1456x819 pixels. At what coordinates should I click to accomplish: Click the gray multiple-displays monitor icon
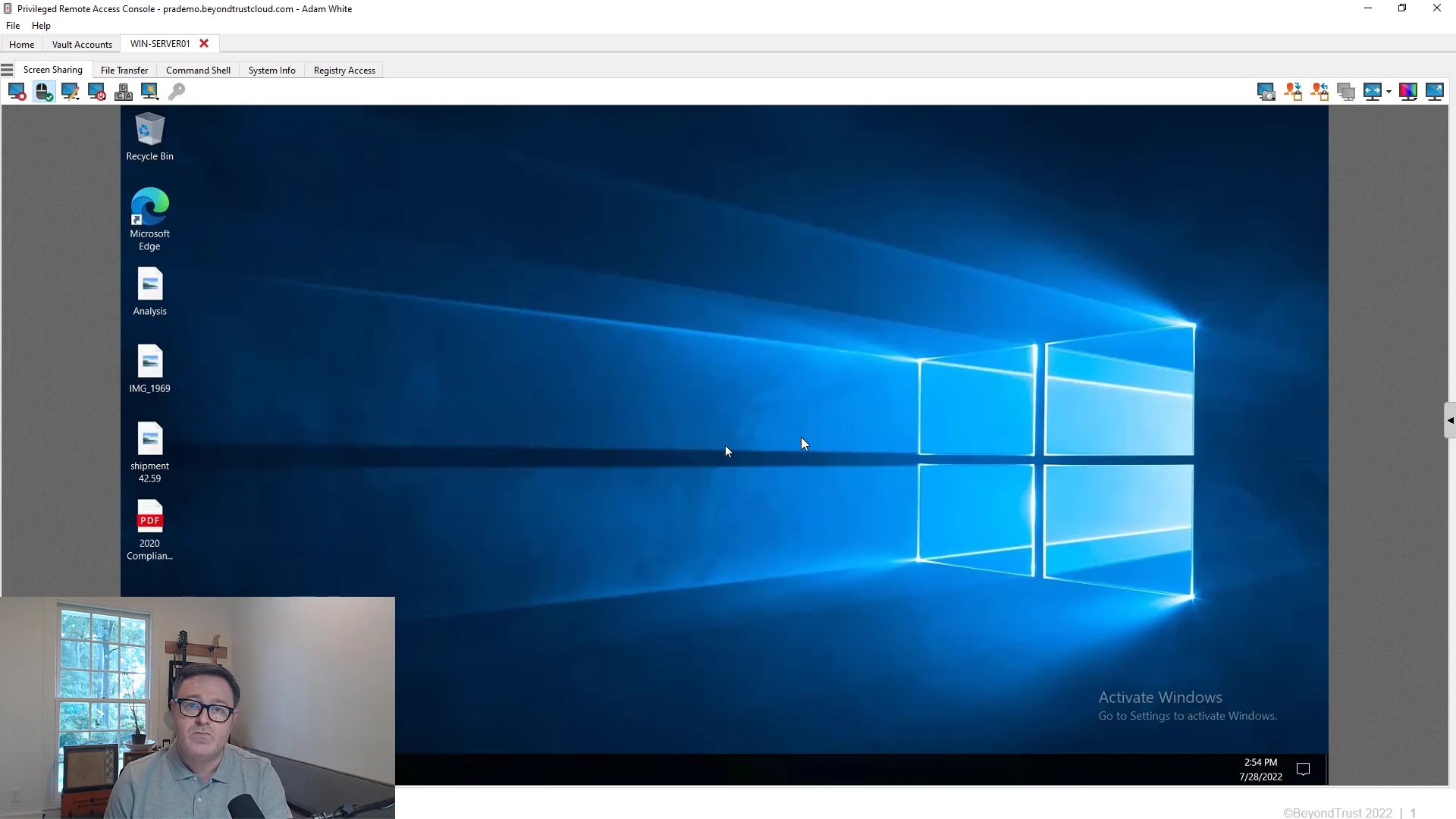[1346, 92]
